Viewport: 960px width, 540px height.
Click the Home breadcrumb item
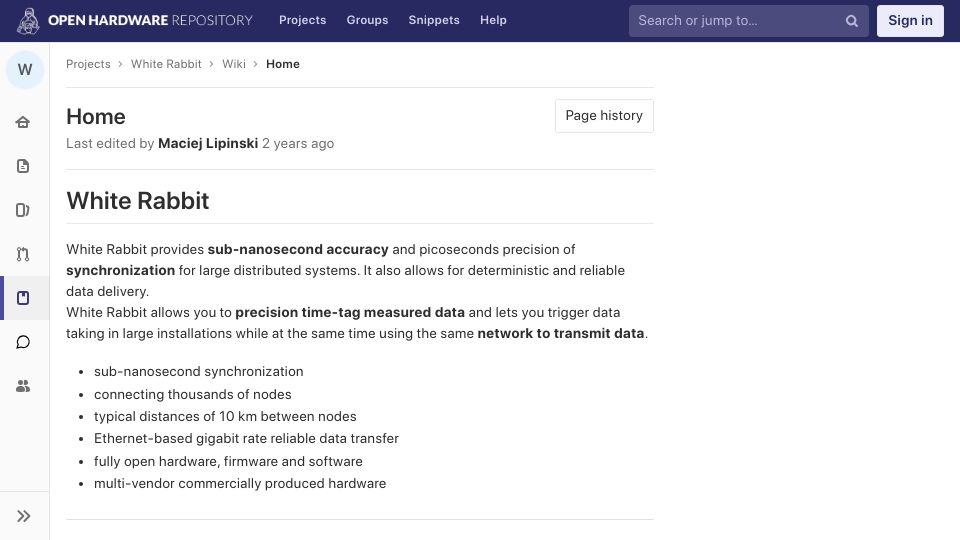point(283,64)
